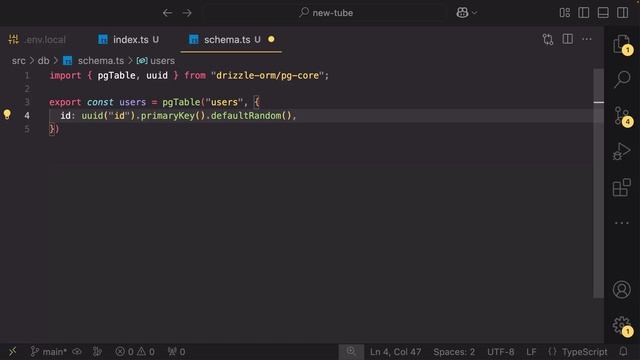The height and width of the screenshot is (360, 640).
Task: Click line number 1 in the gutter
Action: coord(27,76)
